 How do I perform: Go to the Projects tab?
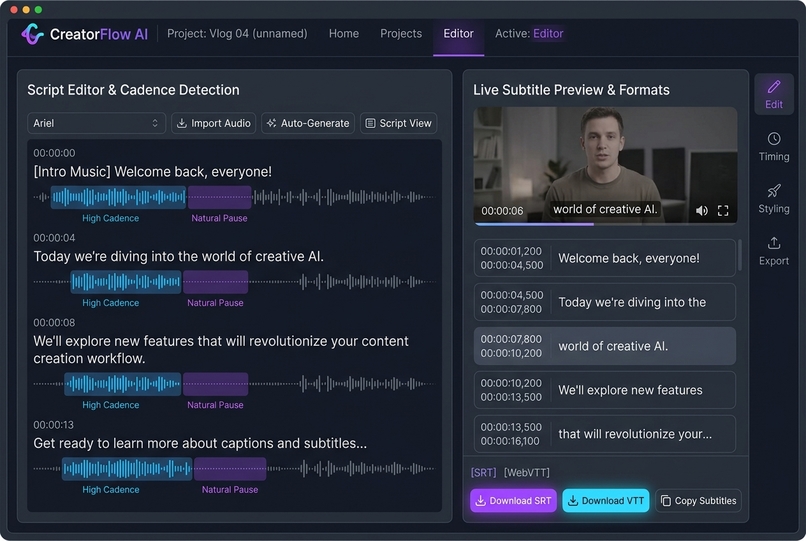click(401, 34)
